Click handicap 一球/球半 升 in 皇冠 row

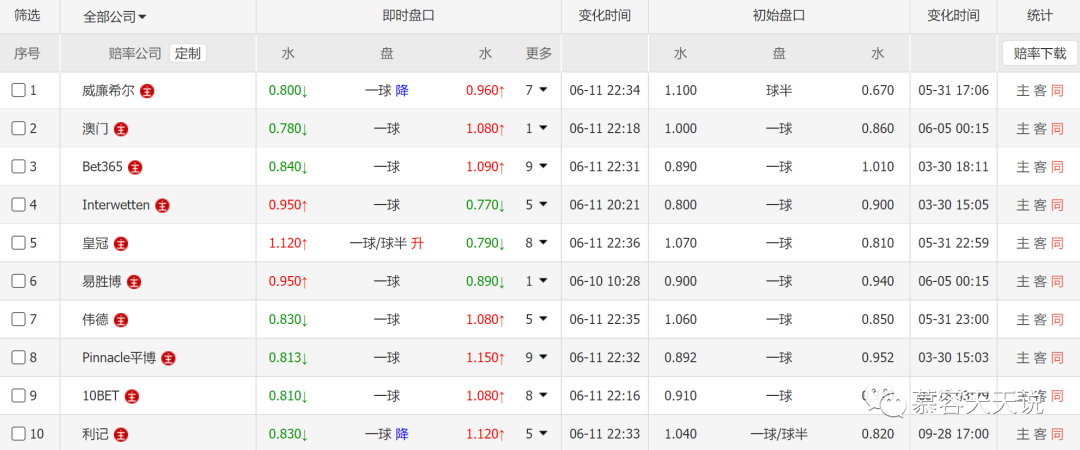pyautogui.click(x=386, y=243)
